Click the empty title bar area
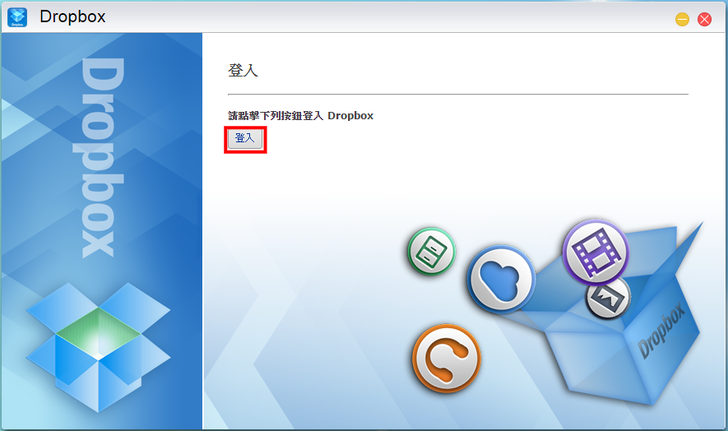This screenshot has width=728, height=431. coord(390,17)
